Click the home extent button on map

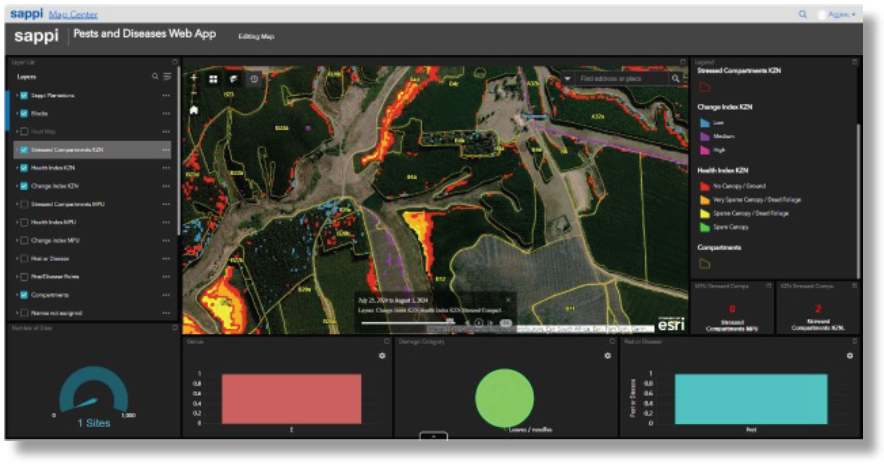pyautogui.click(x=194, y=110)
